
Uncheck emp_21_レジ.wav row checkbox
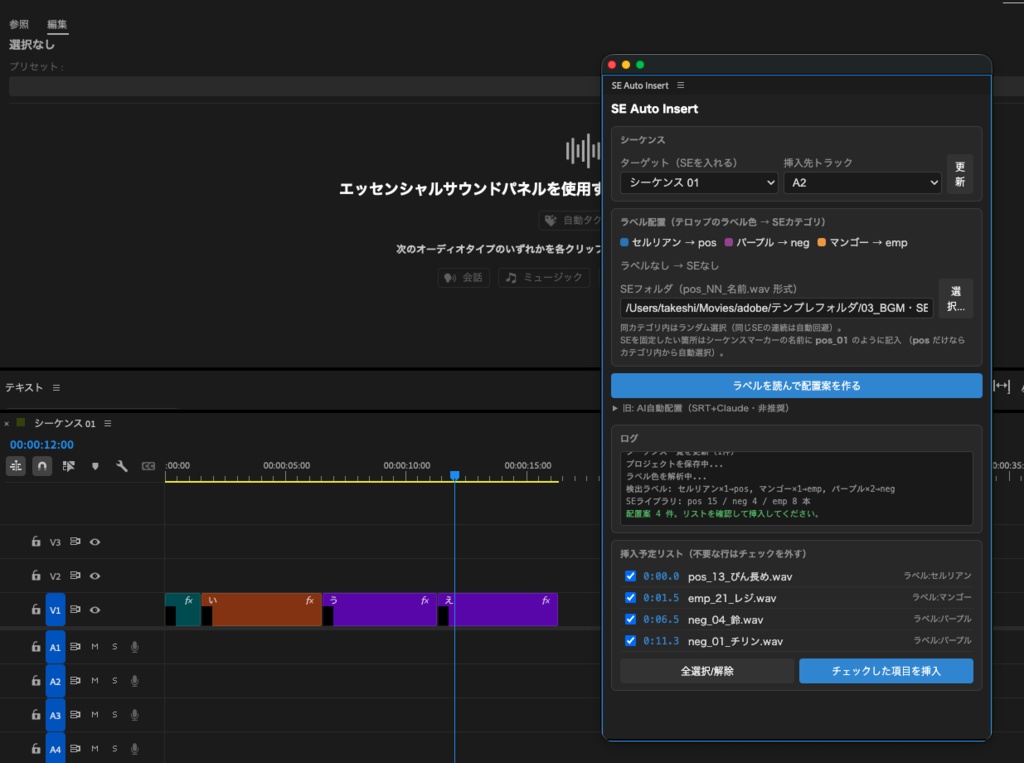tap(630, 598)
